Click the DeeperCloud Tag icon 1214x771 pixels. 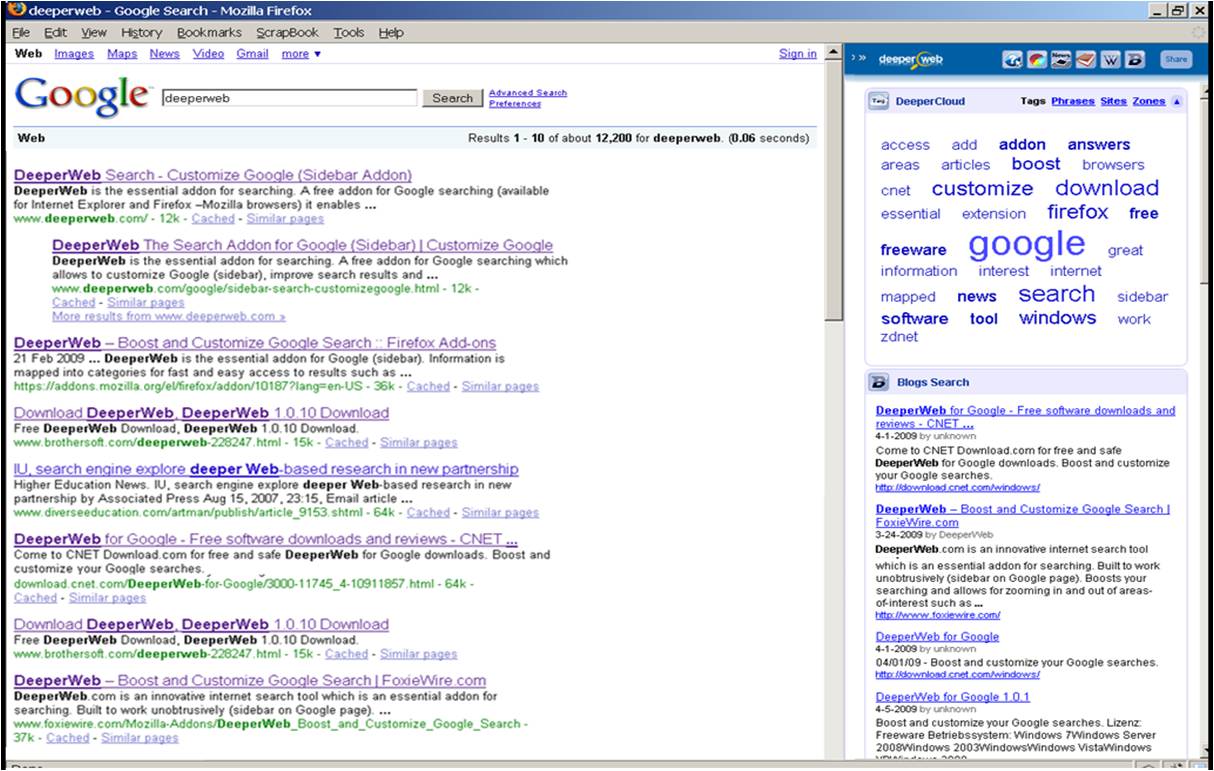click(x=879, y=101)
